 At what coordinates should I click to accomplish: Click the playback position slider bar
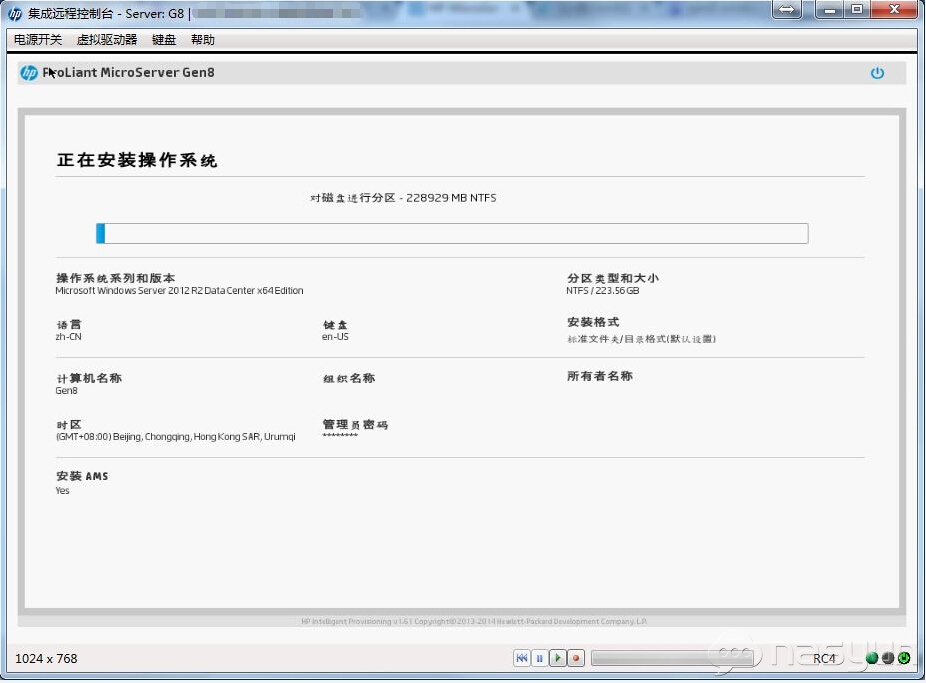click(x=672, y=658)
